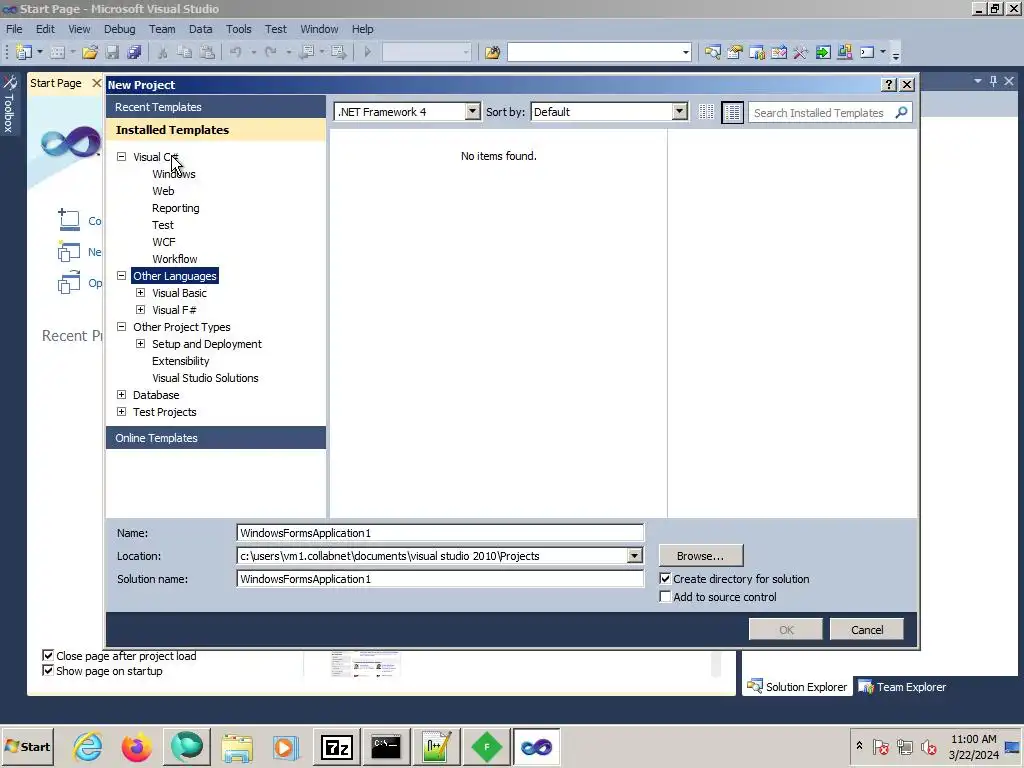Switch to the Team Explorer tab
The image size is (1024, 768).
pyautogui.click(x=903, y=686)
